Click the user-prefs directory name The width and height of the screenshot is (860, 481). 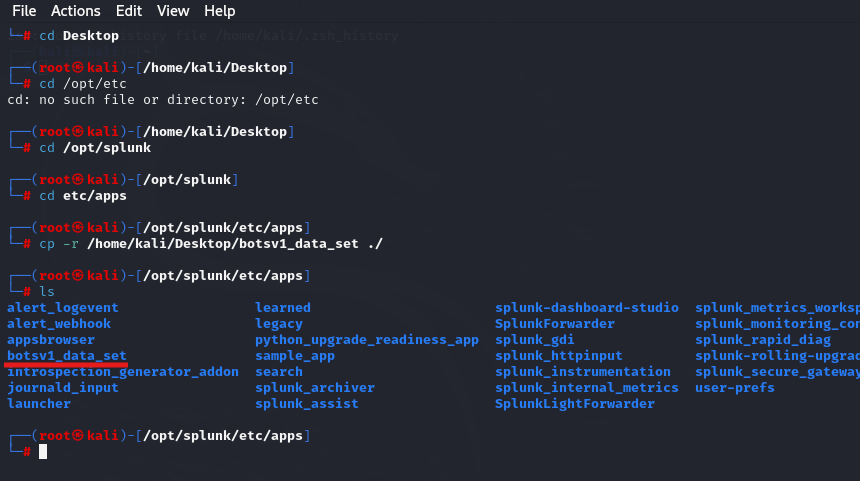click(x=734, y=388)
